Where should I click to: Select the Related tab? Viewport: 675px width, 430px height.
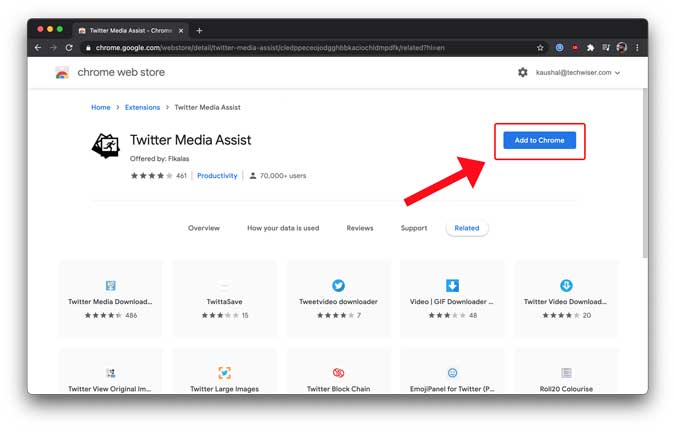467,228
